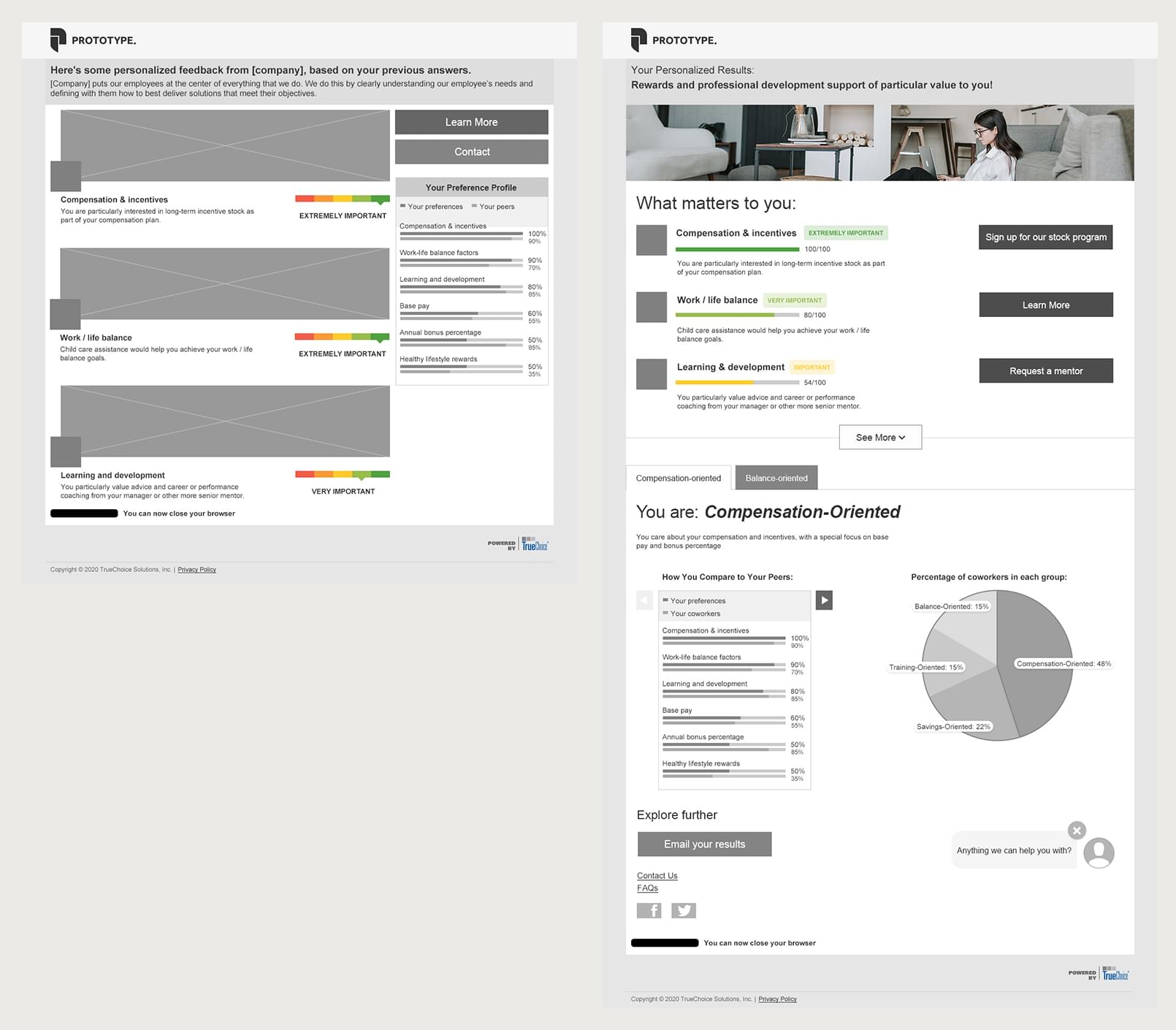Open Privacy Policy link in right footer
1176x1030 pixels.
[778, 999]
